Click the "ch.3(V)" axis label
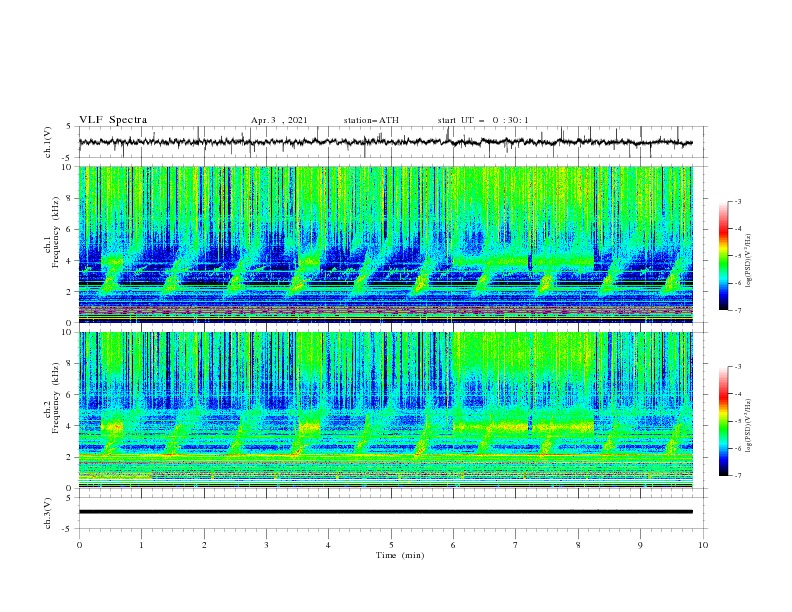Image resolution: width=792 pixels, height=612 pixels. [48, 513]
